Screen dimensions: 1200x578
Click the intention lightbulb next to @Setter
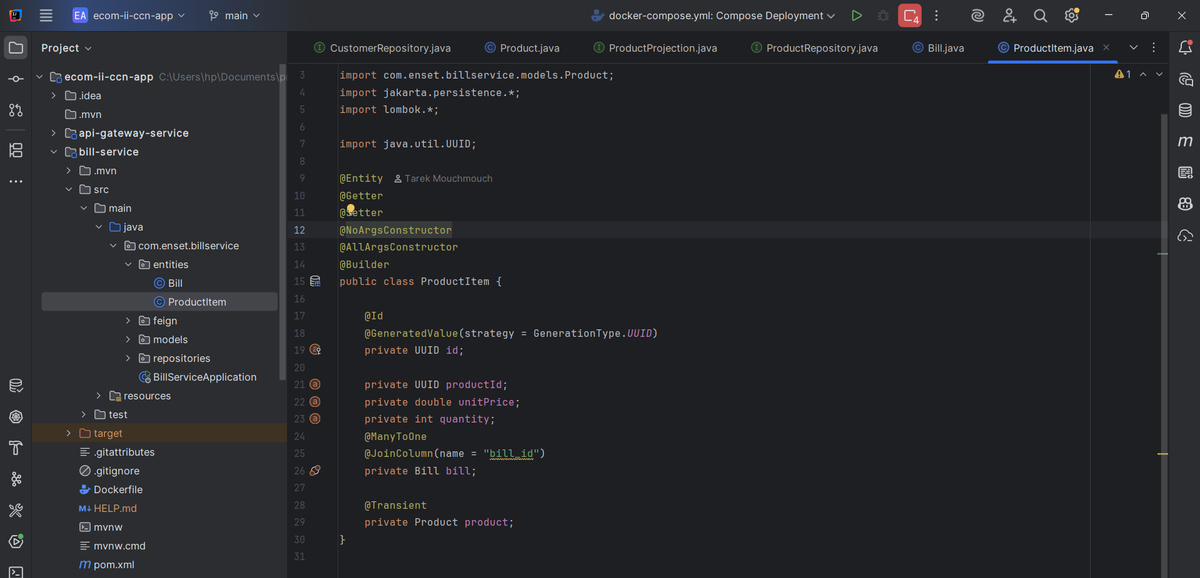pos(351,210)
